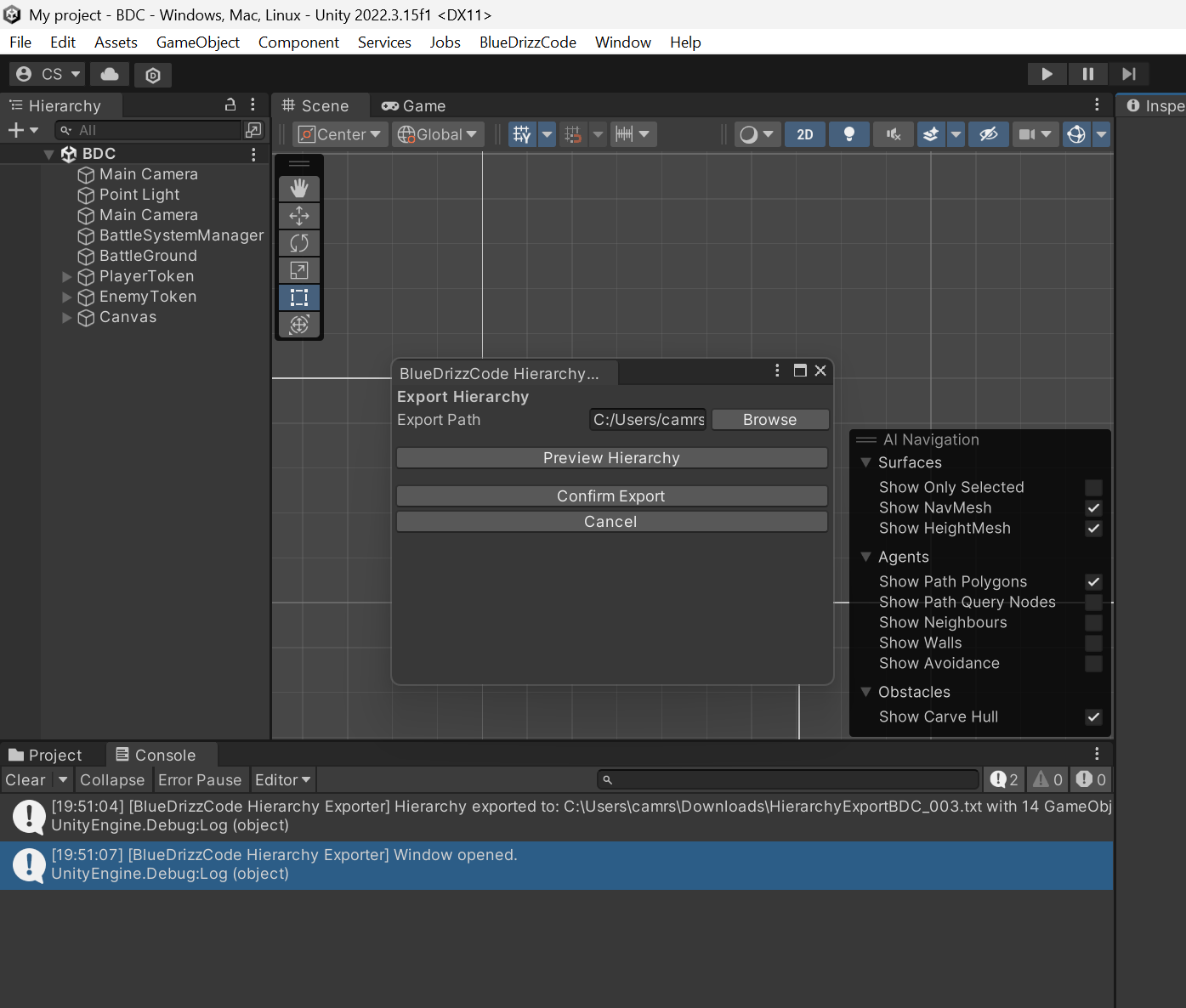Click the console Clear button
This screenshot has height=1008, width=1186.
(26, 779)
